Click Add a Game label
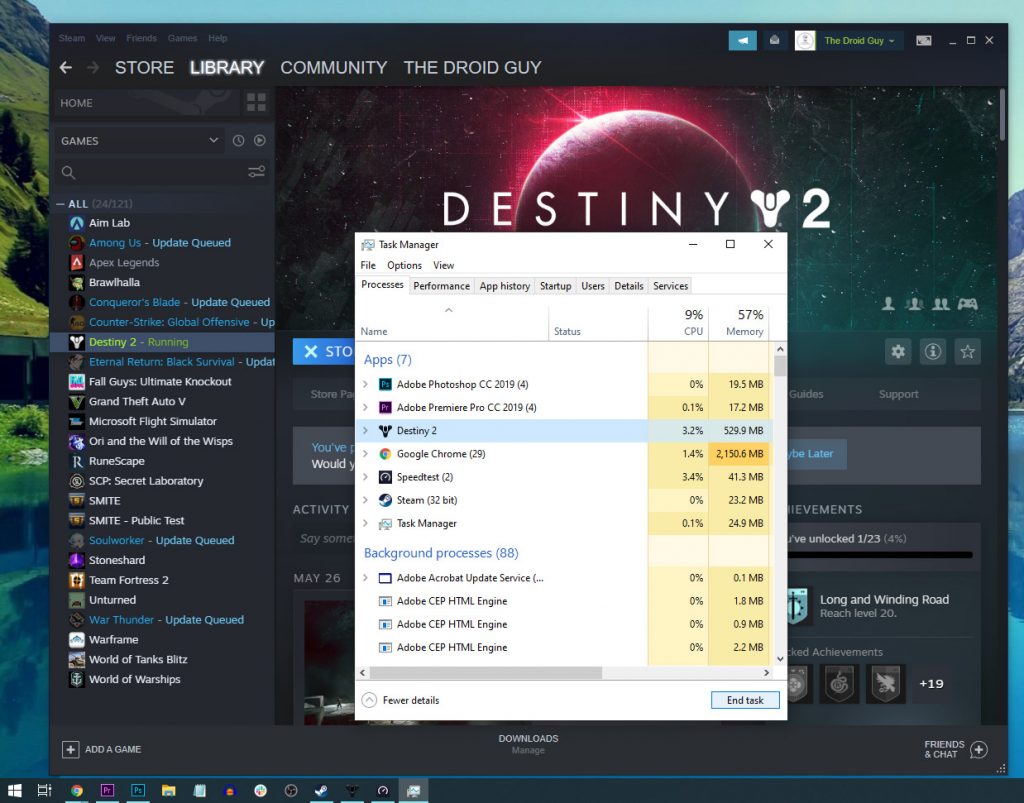Screen dimensions: 1024x803 coord(113,749)
